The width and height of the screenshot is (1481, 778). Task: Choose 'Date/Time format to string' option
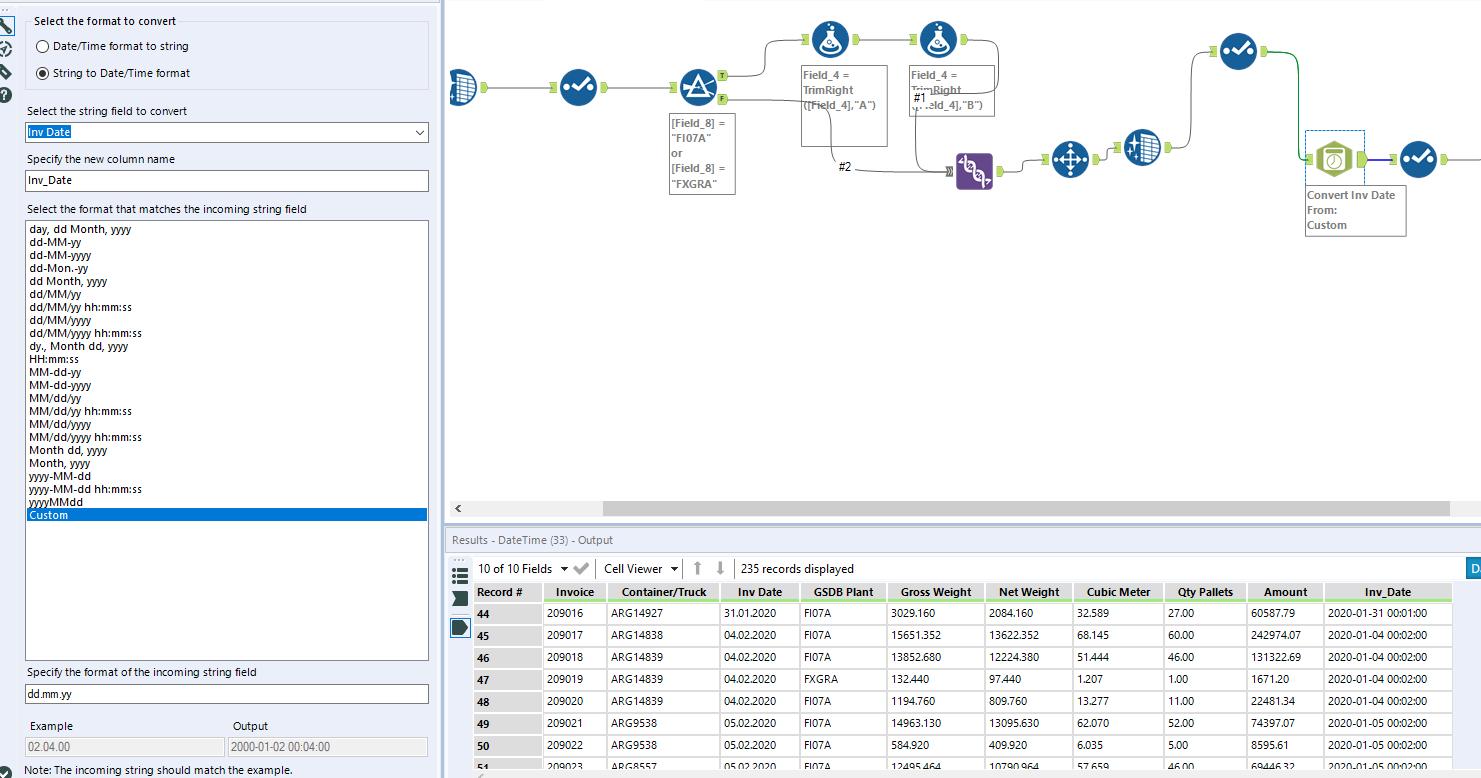pos(42,46)
